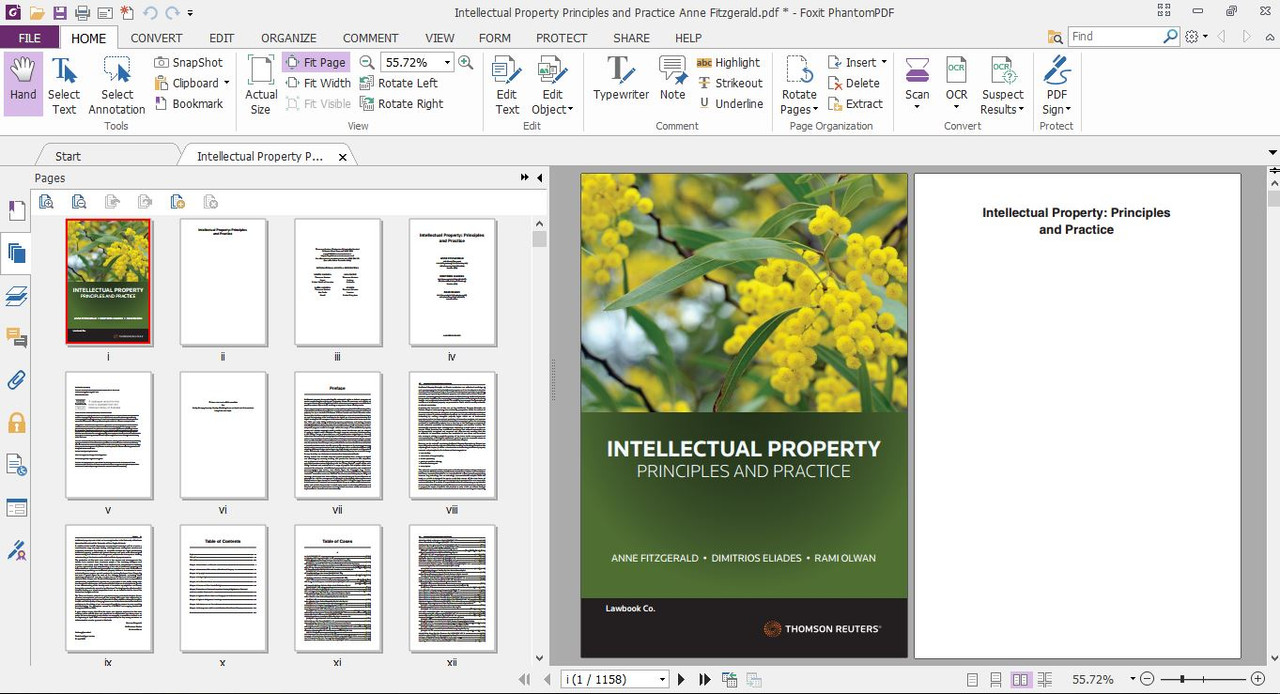Expand the Clipboard dropdown

(226, 83)
